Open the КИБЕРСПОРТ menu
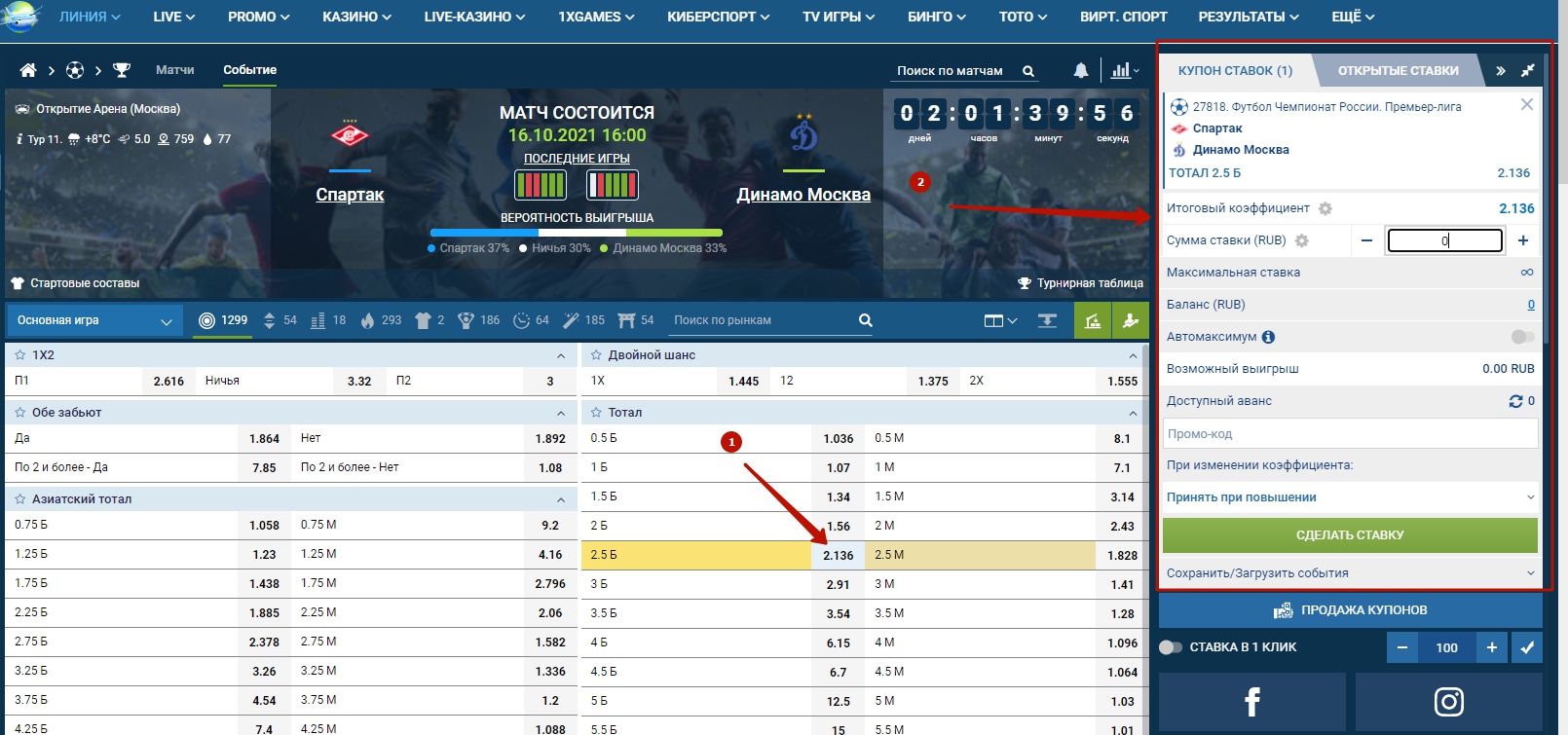The width and height of the screenshot is (1568, 735). 718,17
